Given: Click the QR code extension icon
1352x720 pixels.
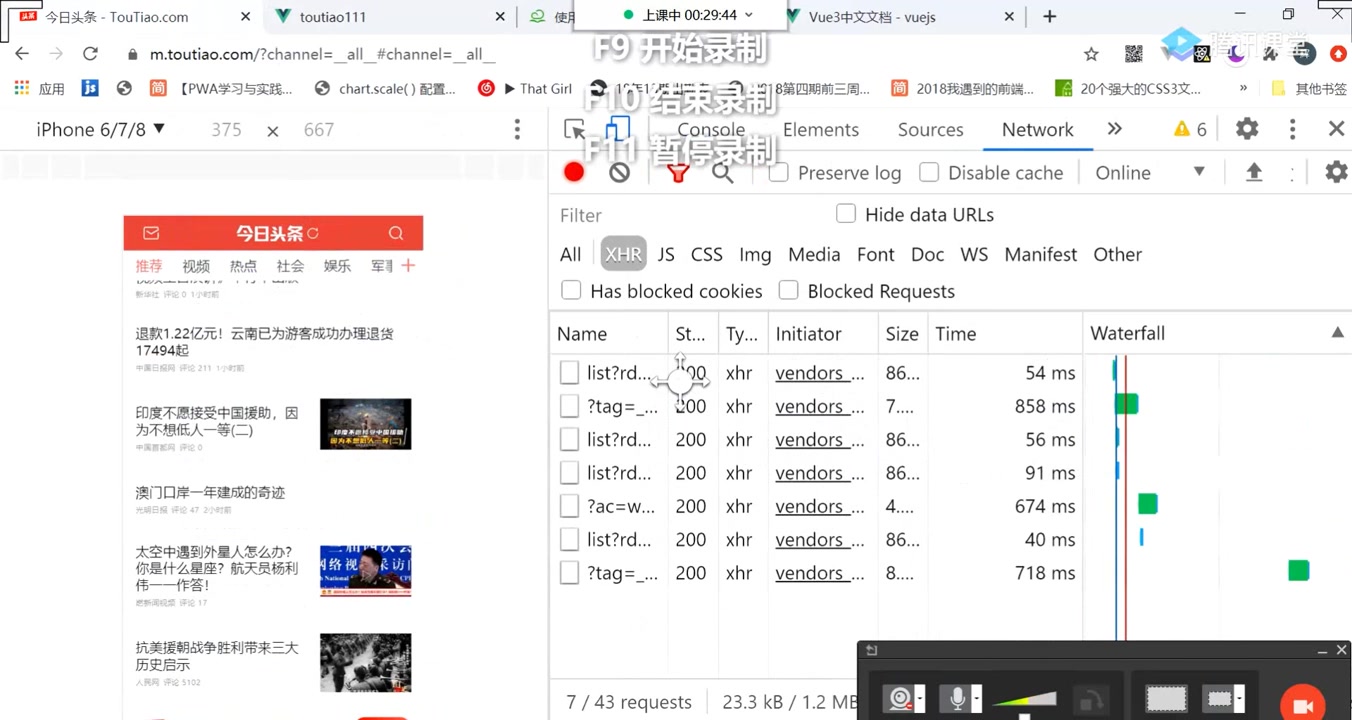Looking at the screenshot, I should point(1133,54).
